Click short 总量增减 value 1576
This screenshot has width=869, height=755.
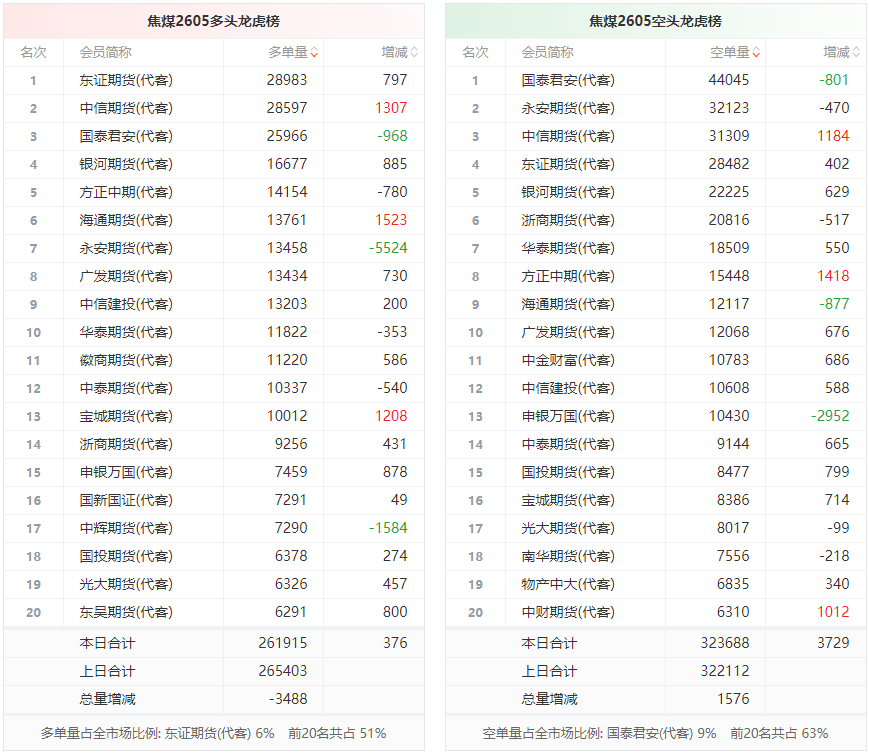(x=733, y=699)
